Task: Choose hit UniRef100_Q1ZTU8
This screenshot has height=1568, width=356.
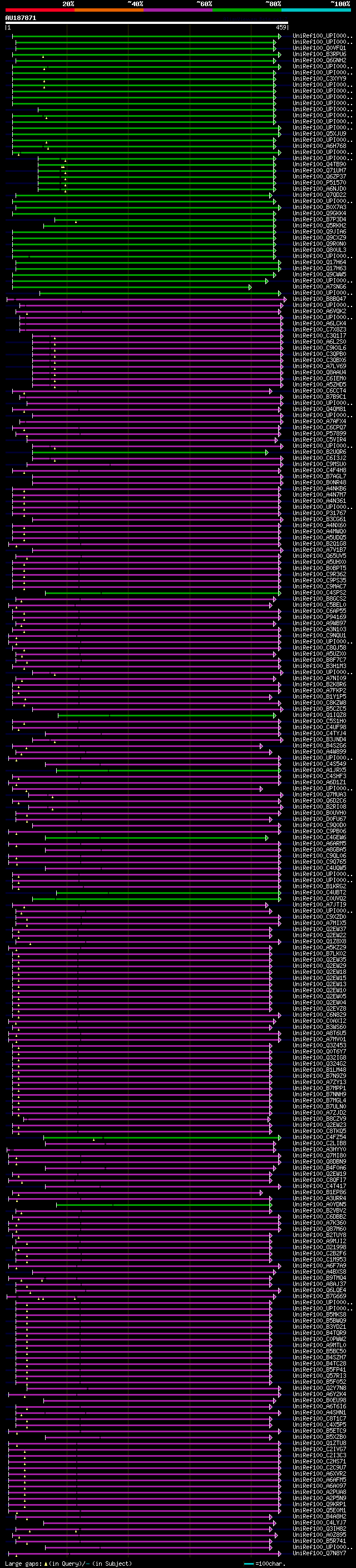Action: click(x=319, y=1443)
